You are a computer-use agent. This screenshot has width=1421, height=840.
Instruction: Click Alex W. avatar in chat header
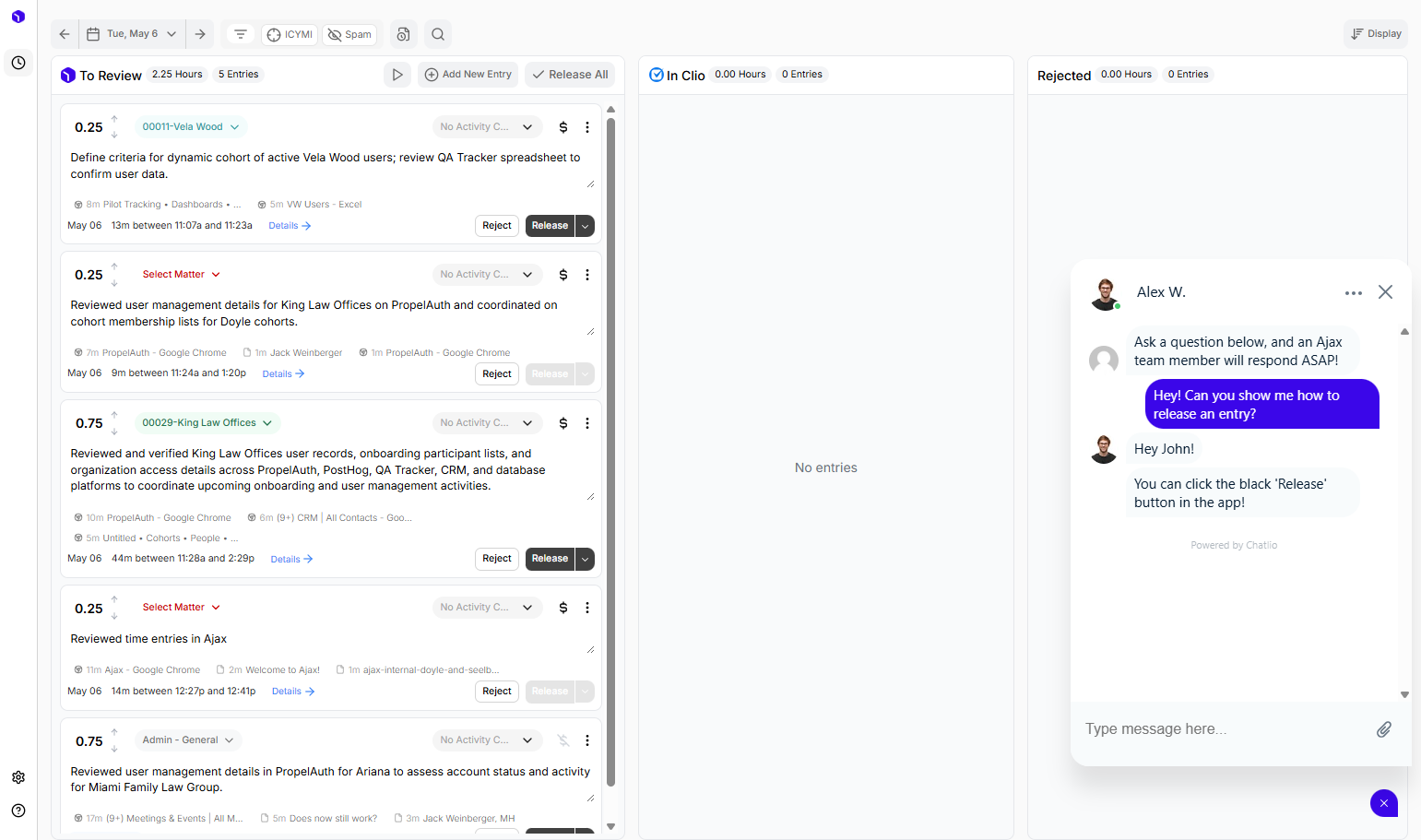coord(1105,293)
